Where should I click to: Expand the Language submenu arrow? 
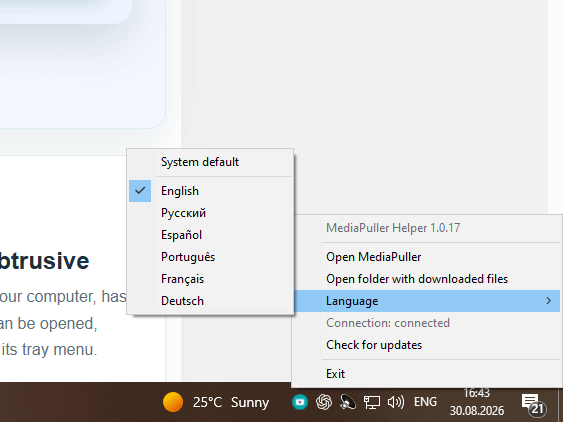(548, 301)
